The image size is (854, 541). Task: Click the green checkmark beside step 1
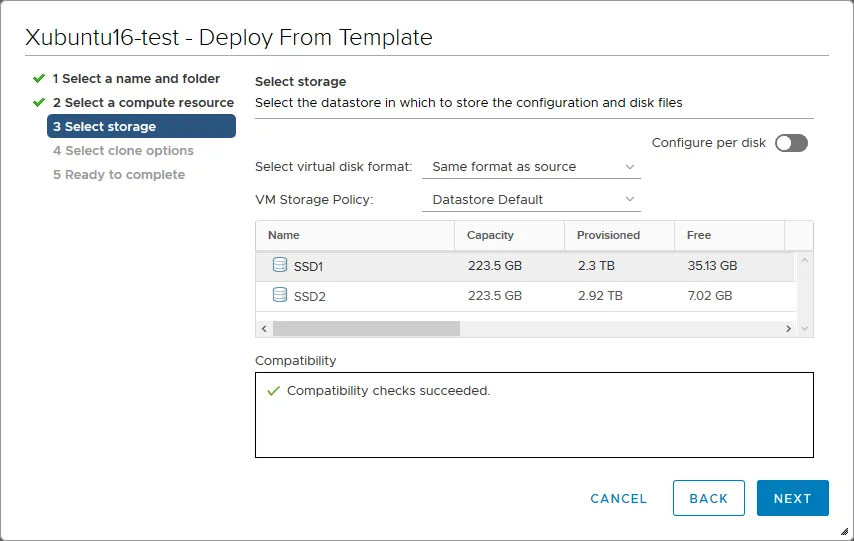click(39, 78)
